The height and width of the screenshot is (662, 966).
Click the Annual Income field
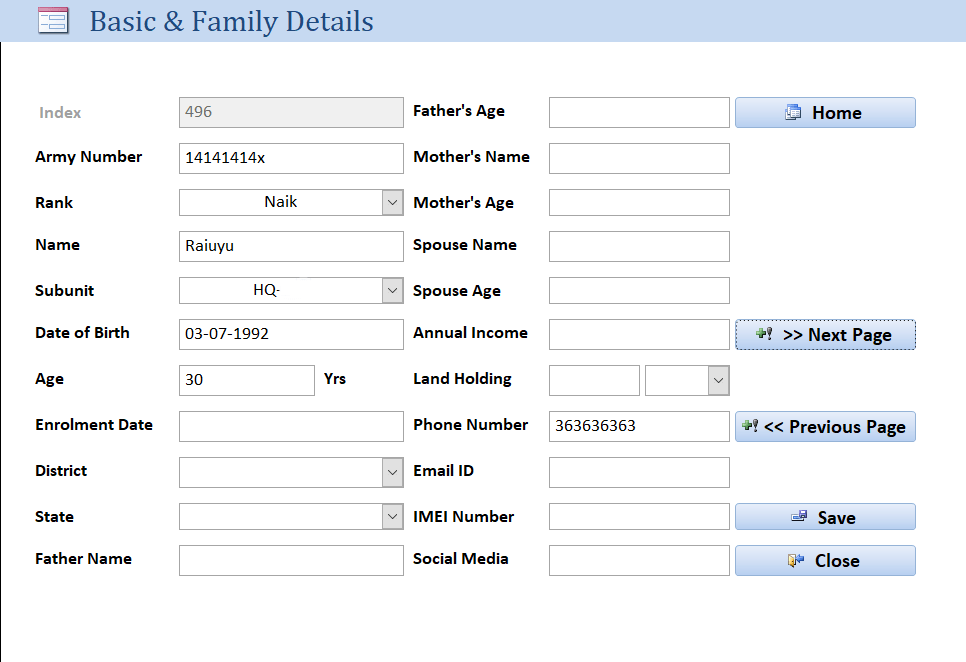[639, 335]
